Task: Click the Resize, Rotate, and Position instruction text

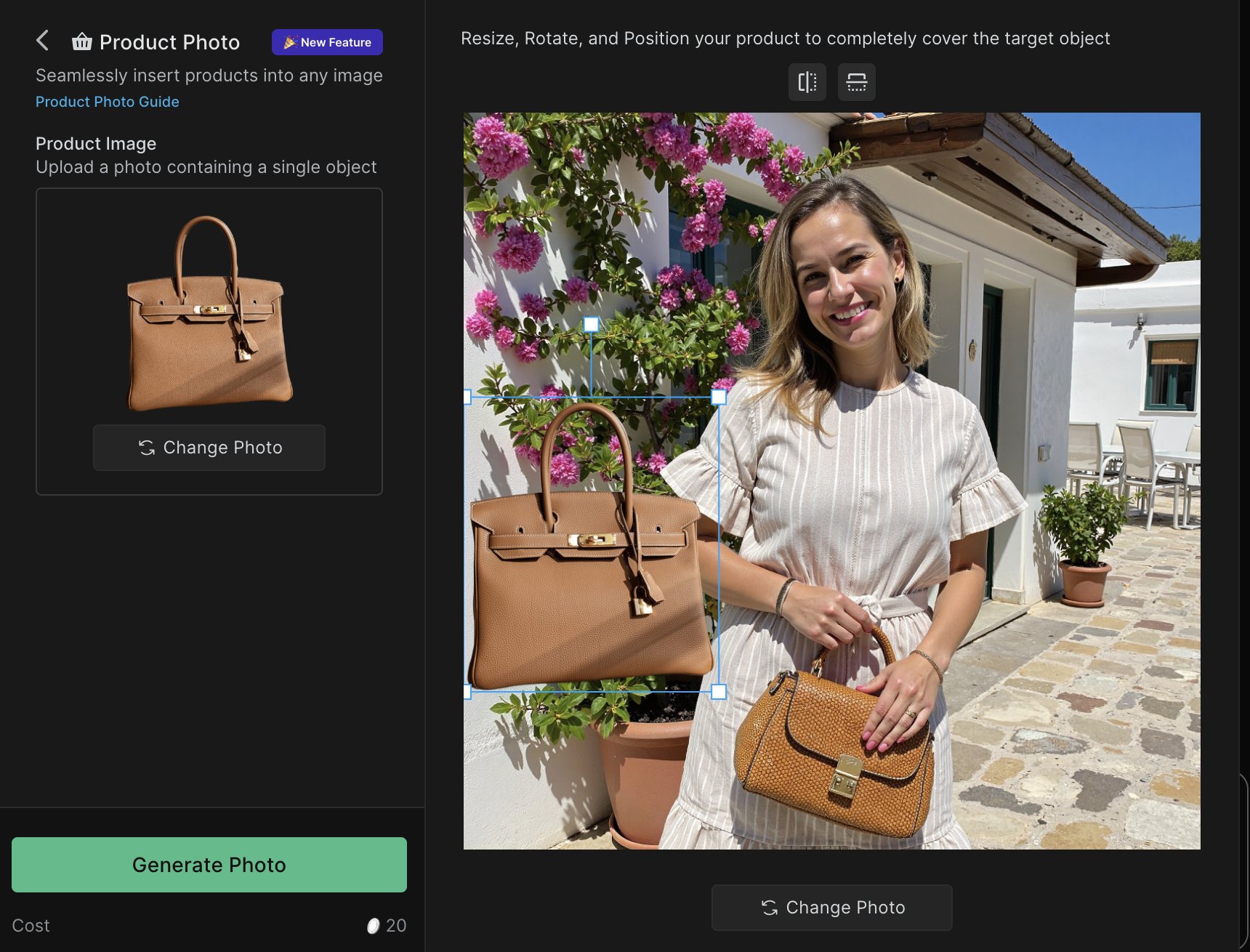Action: click(x=786, y=39)
